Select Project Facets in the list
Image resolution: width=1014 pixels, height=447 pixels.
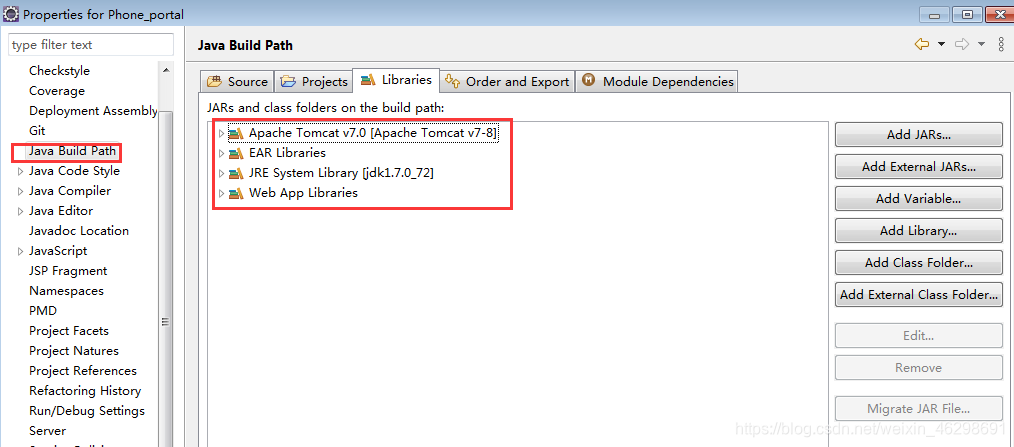point(69,332)
